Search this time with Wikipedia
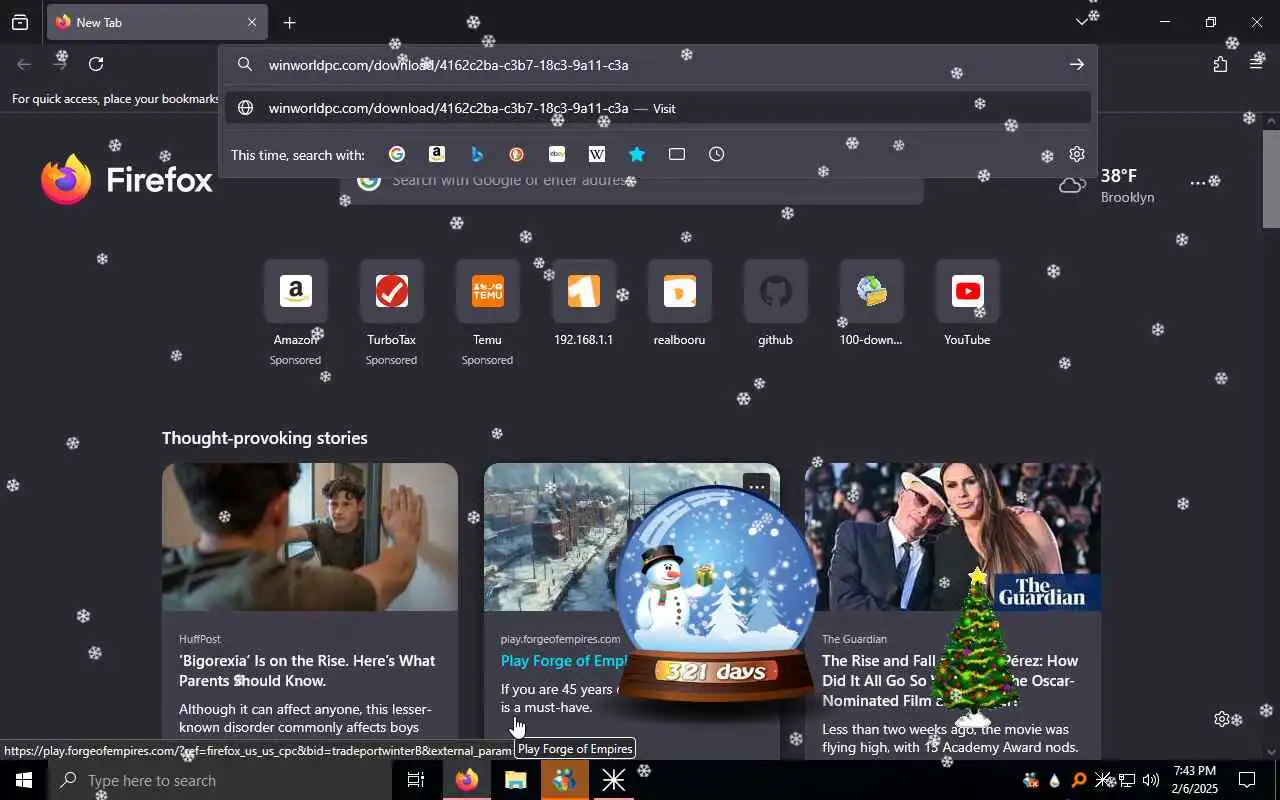This screenshot has height=800, width=1280. point(597,154)
